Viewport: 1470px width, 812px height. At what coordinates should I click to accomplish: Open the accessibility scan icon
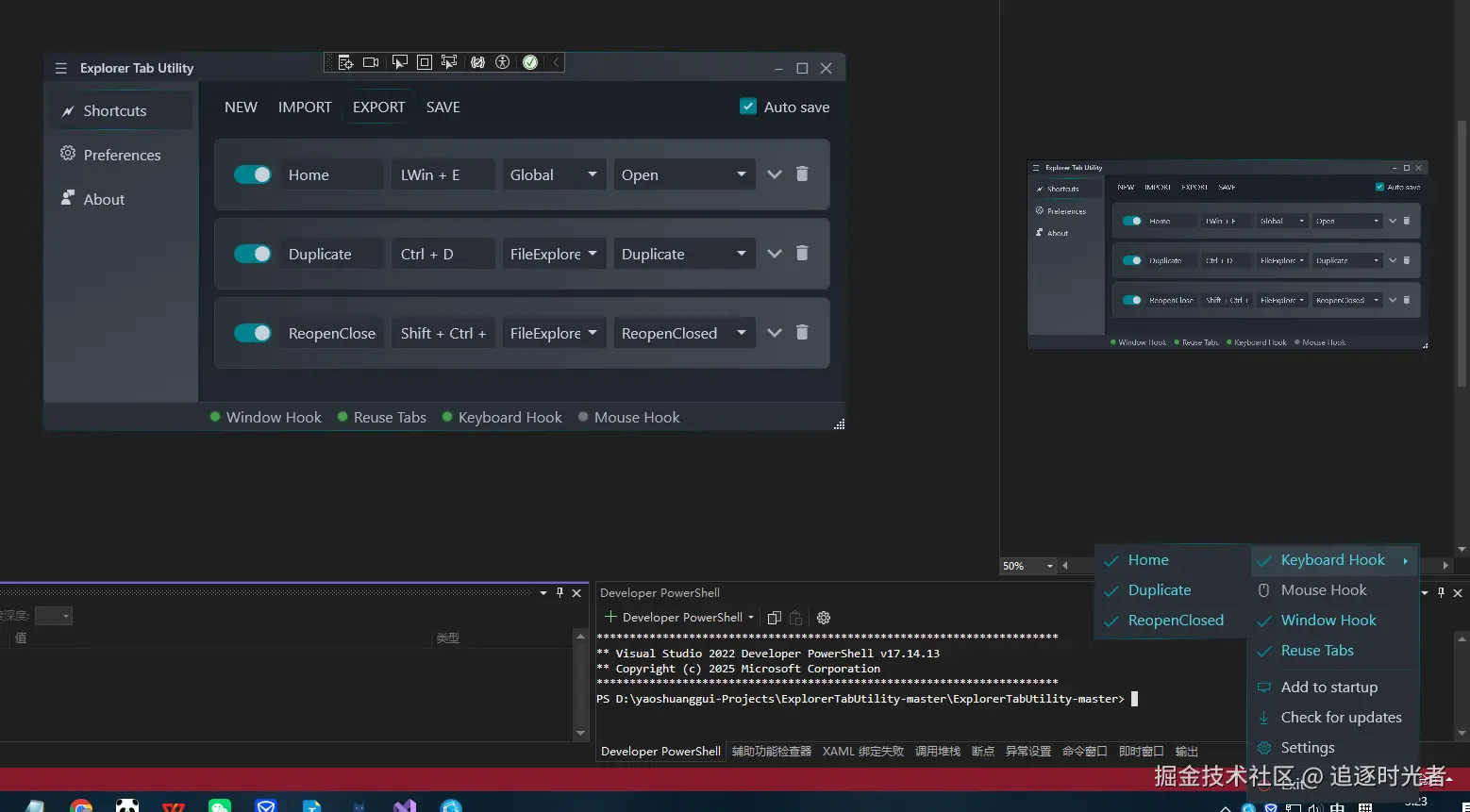point(503,62)
